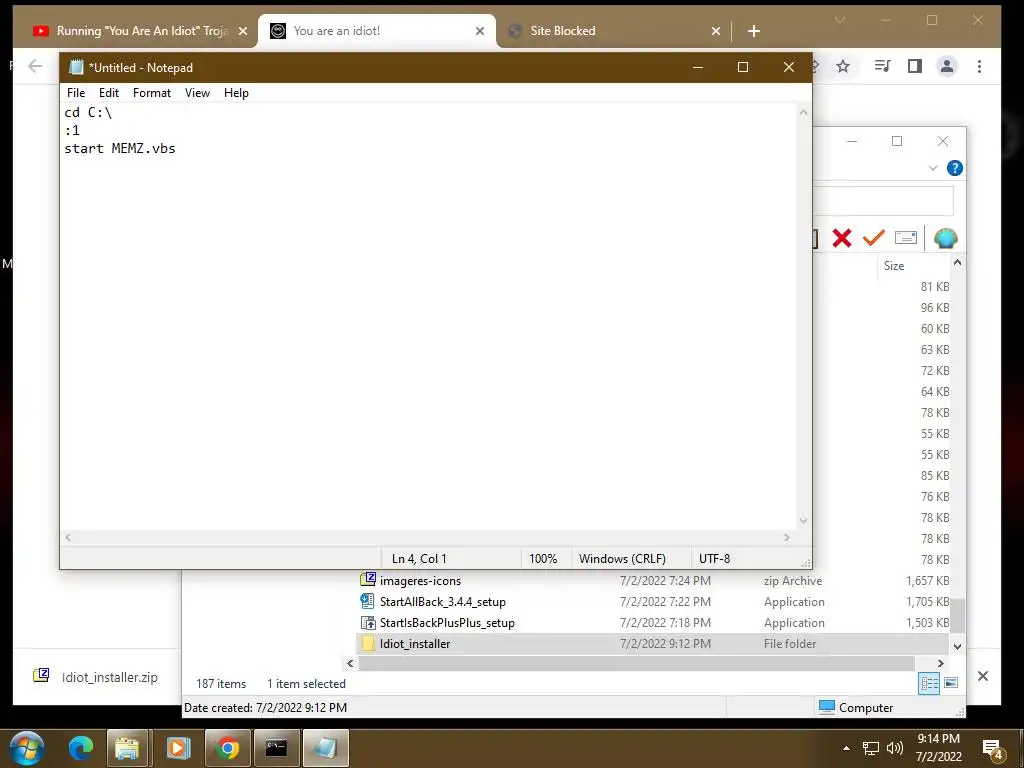The height and width of the screenshot is (768, 1024).
Task: Open the Notepad Edit menu
Action: point(108,93)
